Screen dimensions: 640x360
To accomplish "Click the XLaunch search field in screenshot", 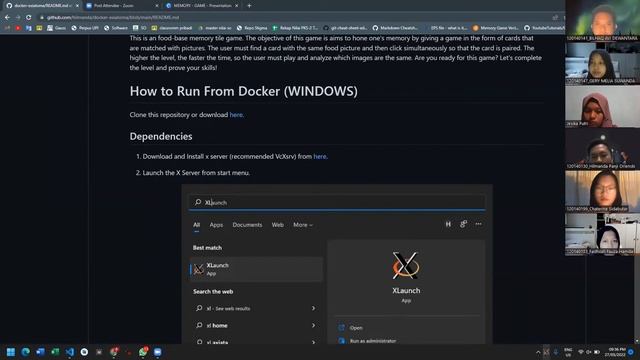I will (337, 202).
